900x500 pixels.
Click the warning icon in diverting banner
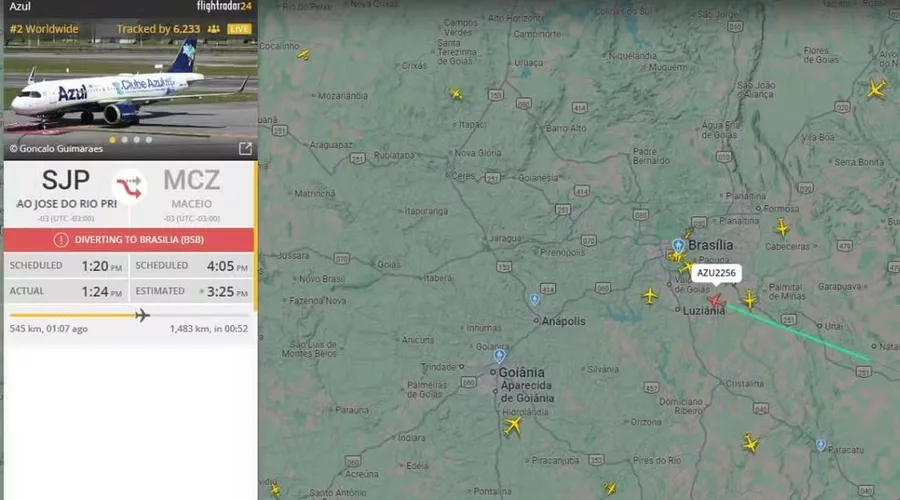point(61,240)
